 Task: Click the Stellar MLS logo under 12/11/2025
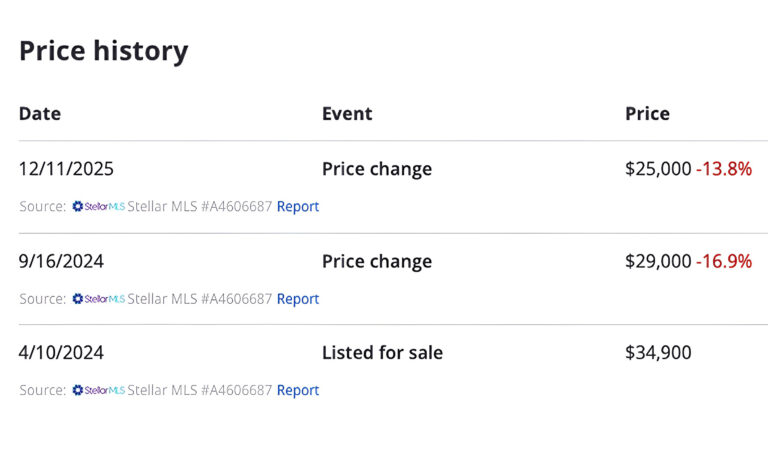(x=98, y=207)
